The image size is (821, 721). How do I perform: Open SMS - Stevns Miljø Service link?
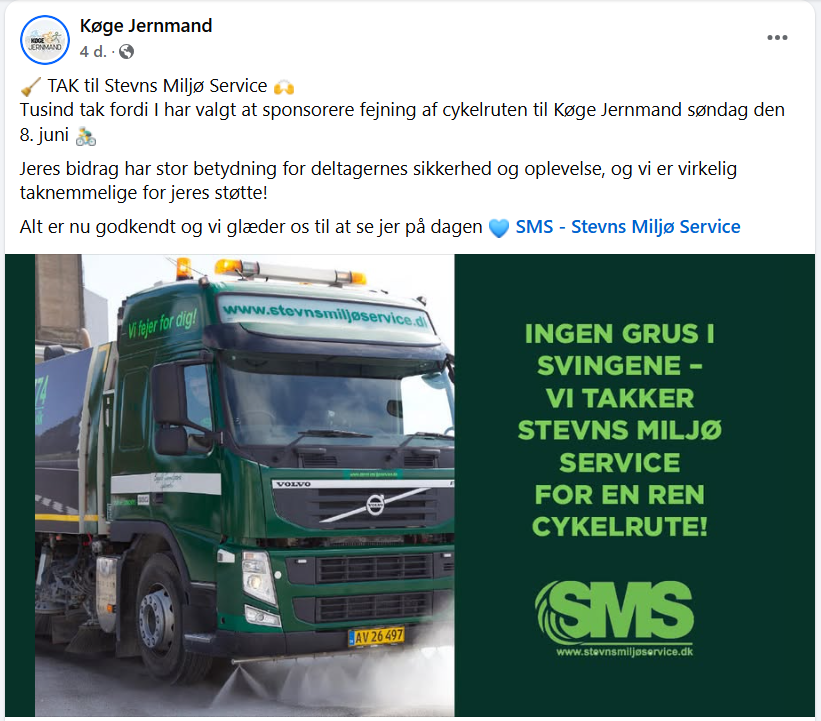pyautogui.click(x=628, y=227)
